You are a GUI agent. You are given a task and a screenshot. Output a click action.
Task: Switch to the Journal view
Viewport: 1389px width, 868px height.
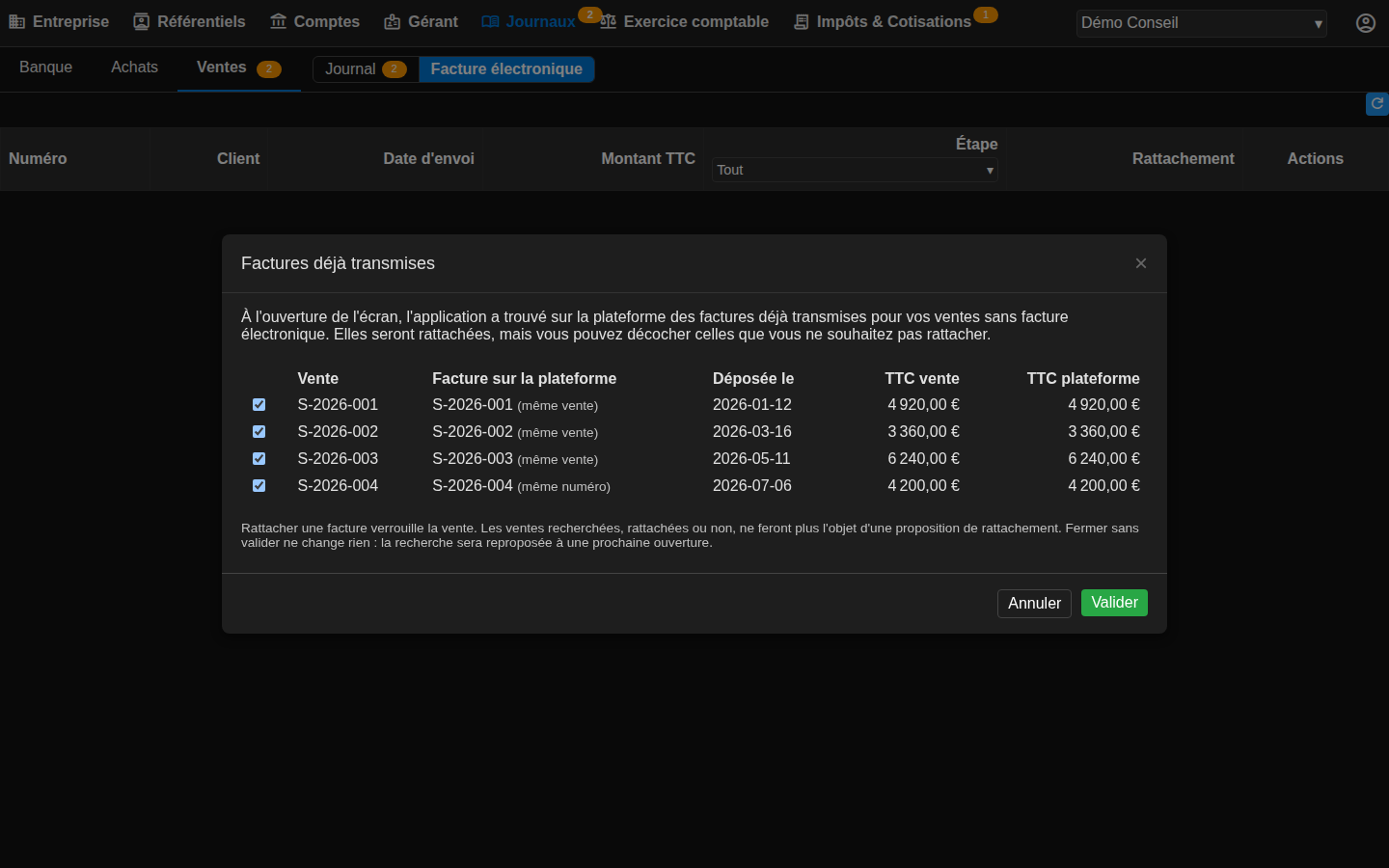(x=366, y=69)
